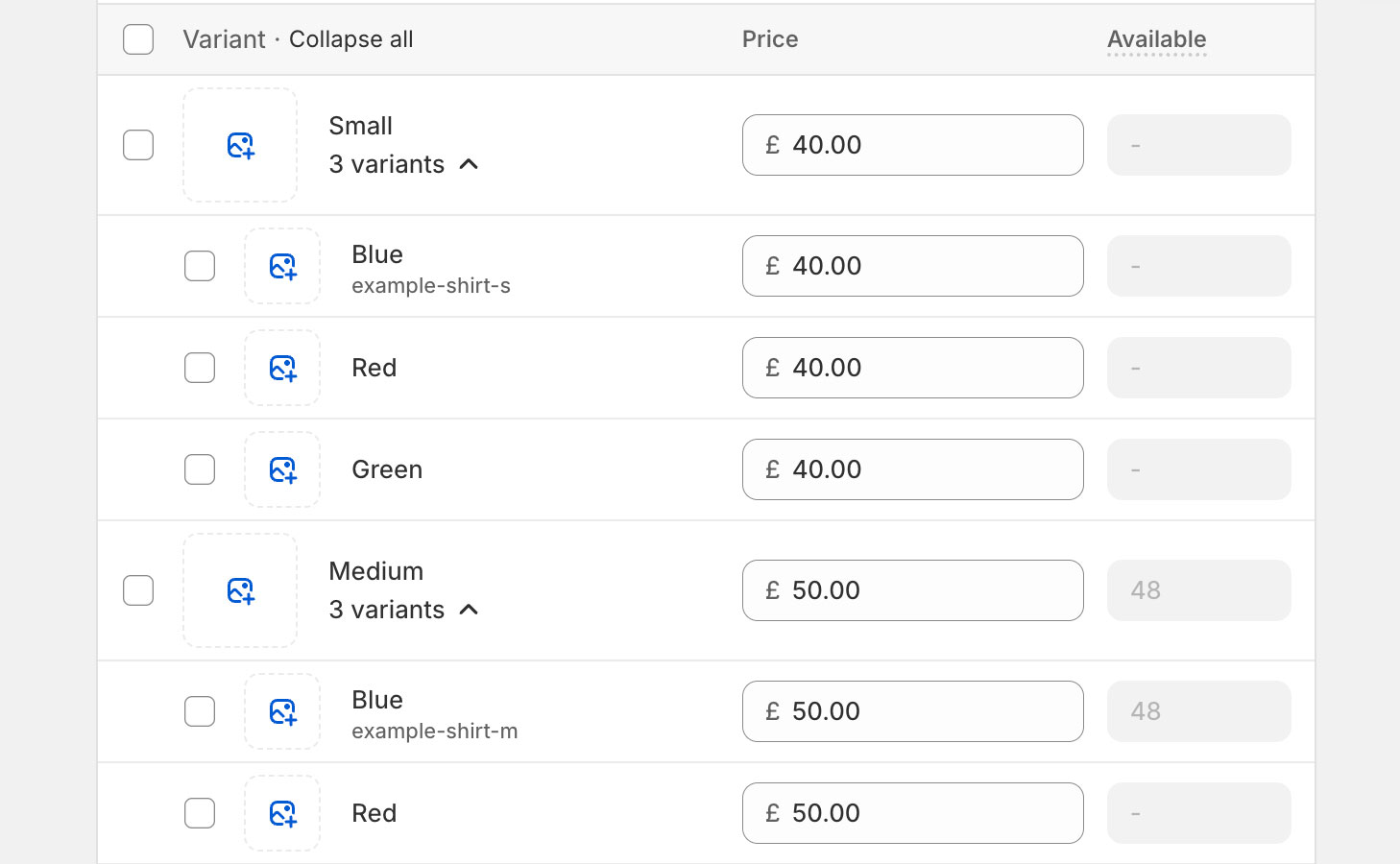Select the example-shirt-m Blue variant checkbox
Viewport: 1400px width, 864px height.
[x=200, y=711]
